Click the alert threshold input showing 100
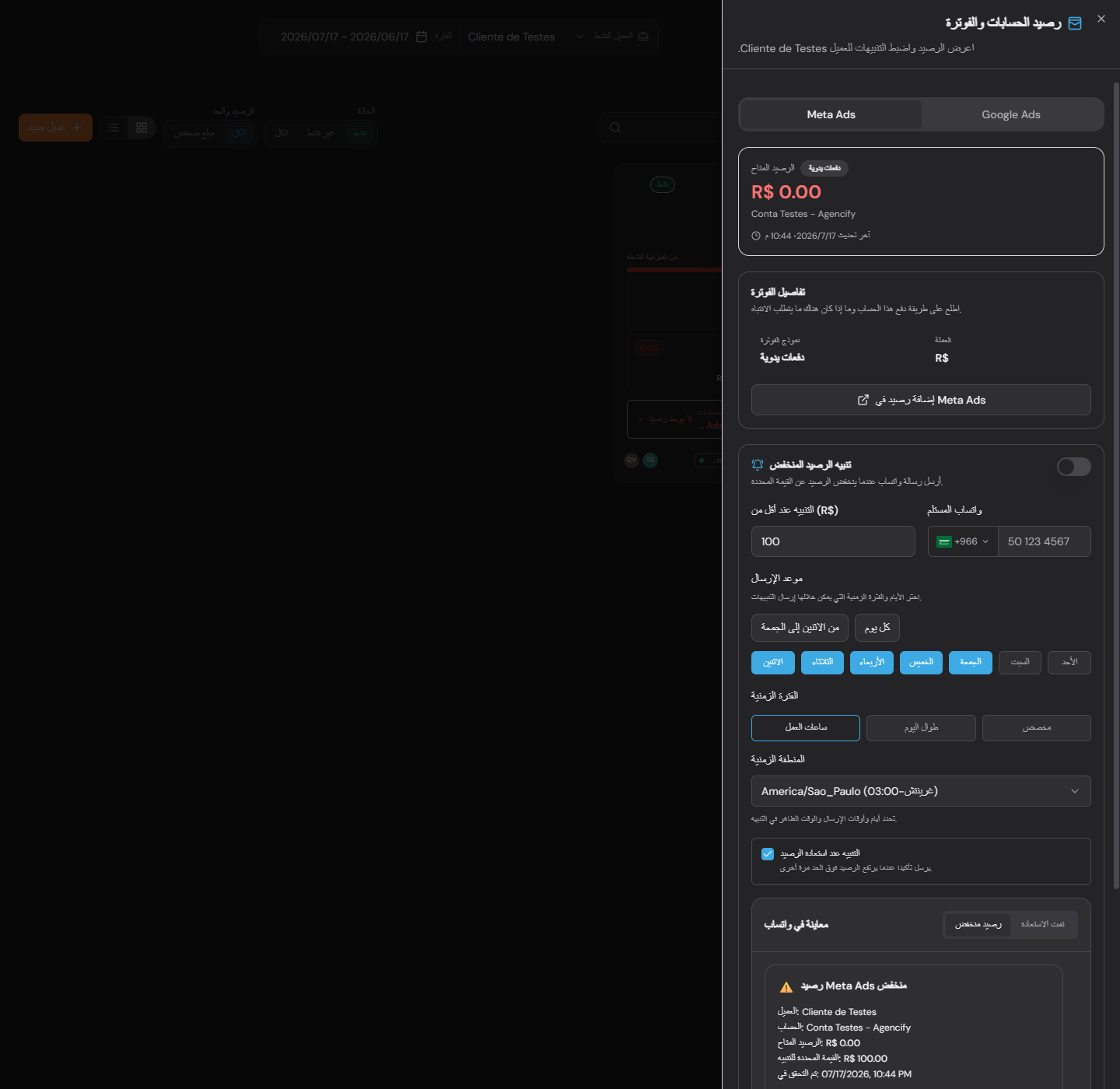 (833, 541)
